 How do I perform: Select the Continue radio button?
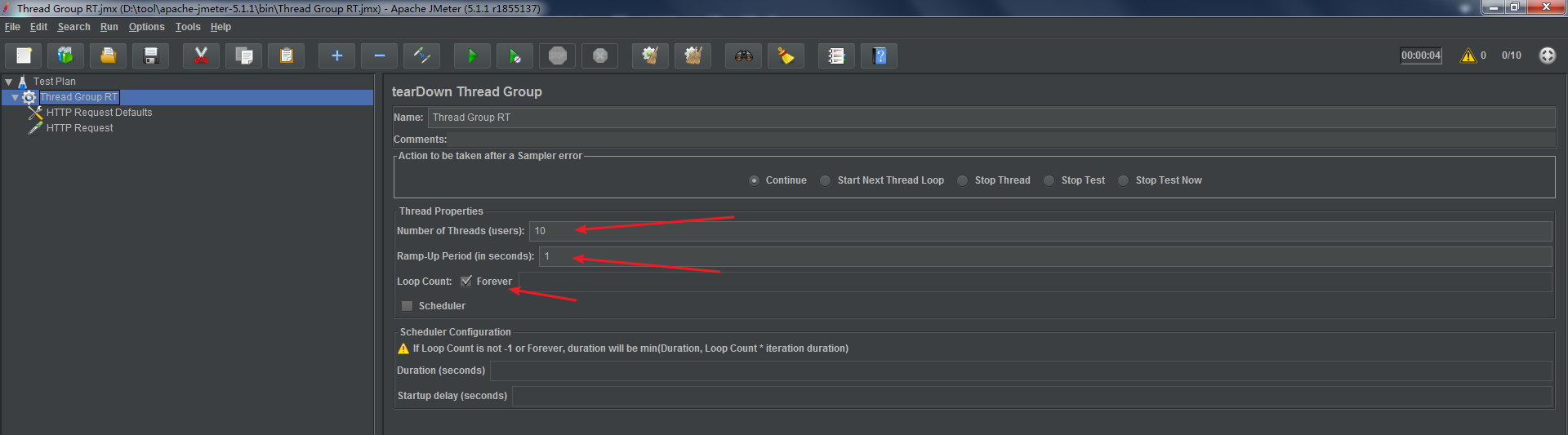tap(754, 180)
